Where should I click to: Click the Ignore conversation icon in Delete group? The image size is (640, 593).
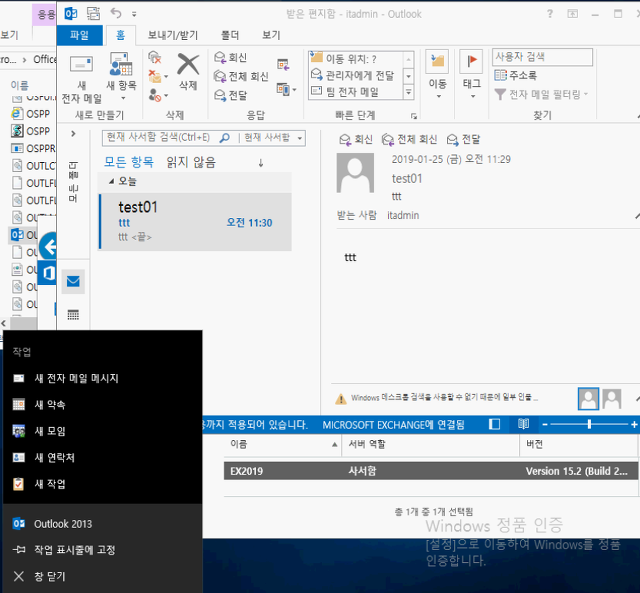(x=155, y=58)
